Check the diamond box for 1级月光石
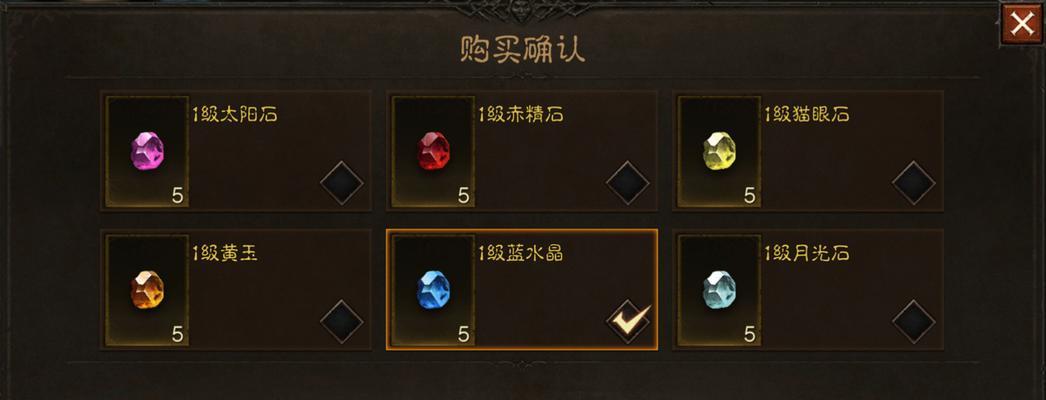1046x400 pixels. 914,321
